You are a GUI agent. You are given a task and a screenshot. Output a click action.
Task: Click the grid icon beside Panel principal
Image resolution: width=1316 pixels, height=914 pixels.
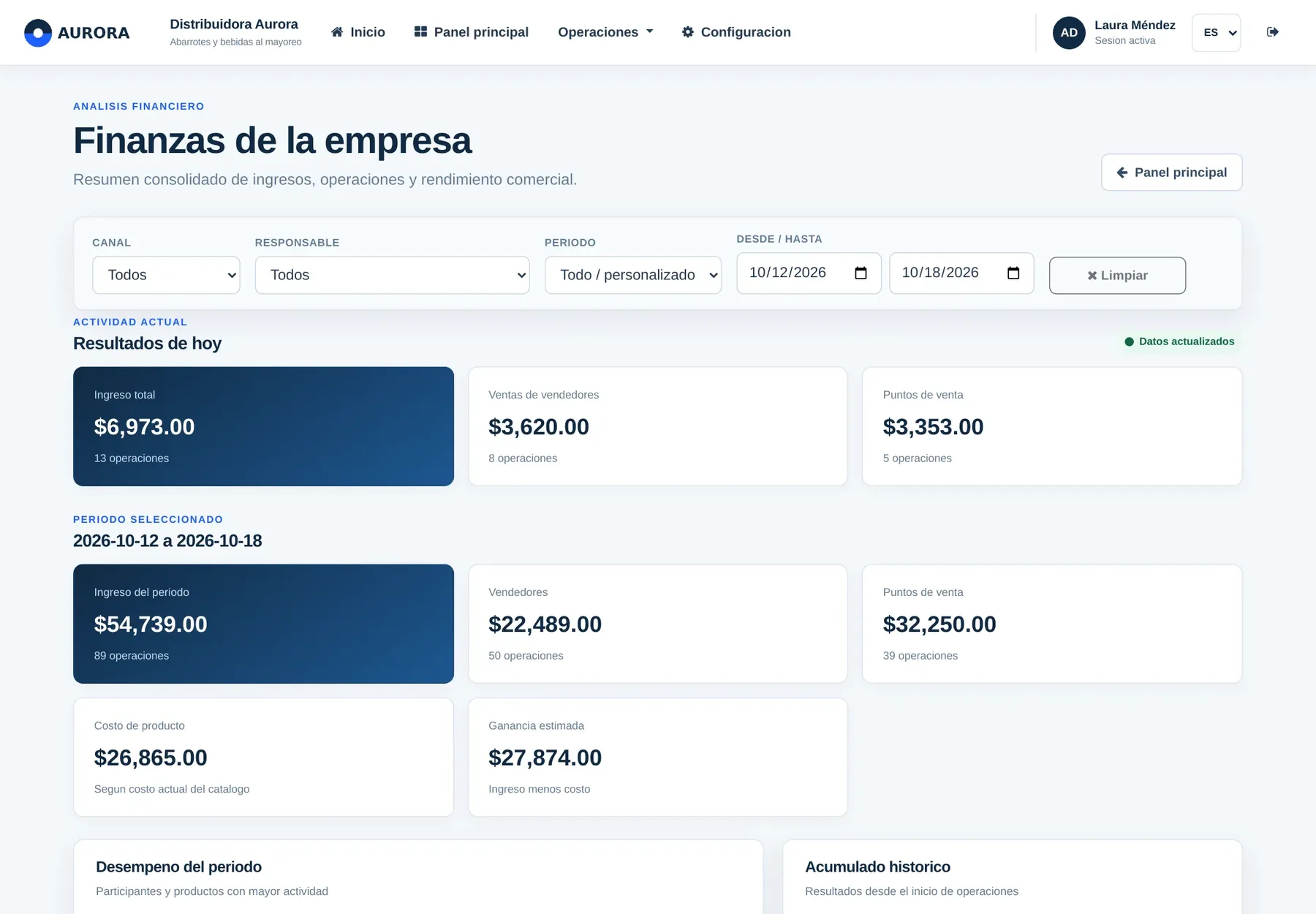pyautogui.click(x=420, y=32)
